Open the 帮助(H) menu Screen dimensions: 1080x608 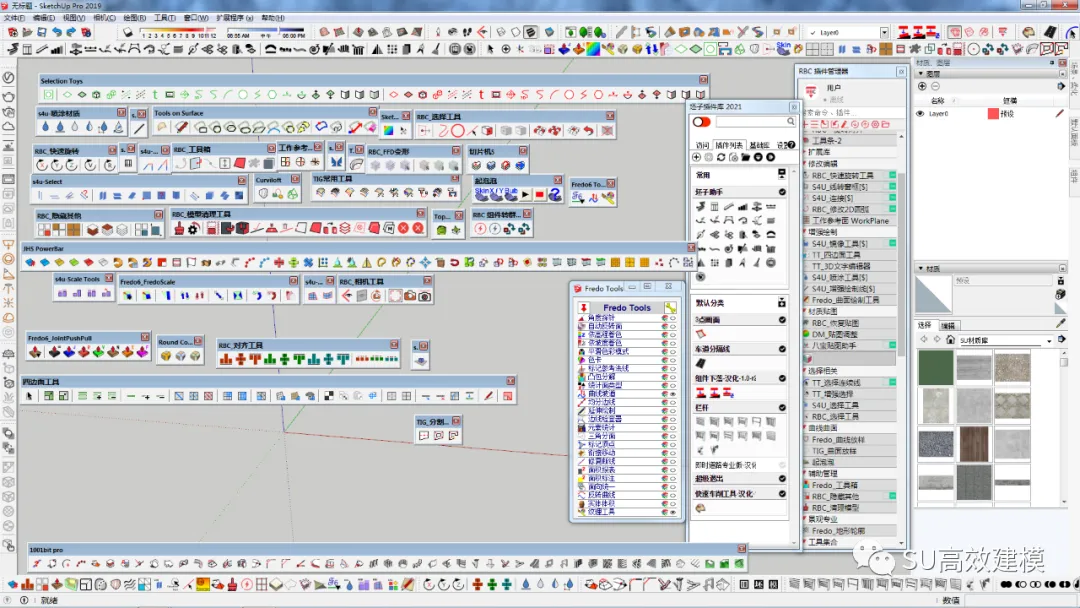click(273, 18)
